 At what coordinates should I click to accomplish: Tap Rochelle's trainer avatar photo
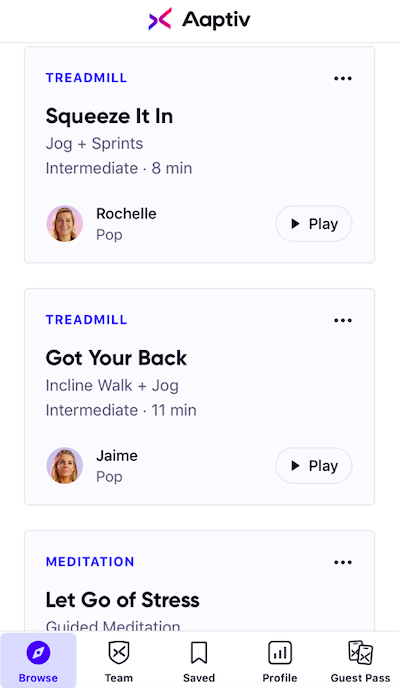tap(65, 224)
